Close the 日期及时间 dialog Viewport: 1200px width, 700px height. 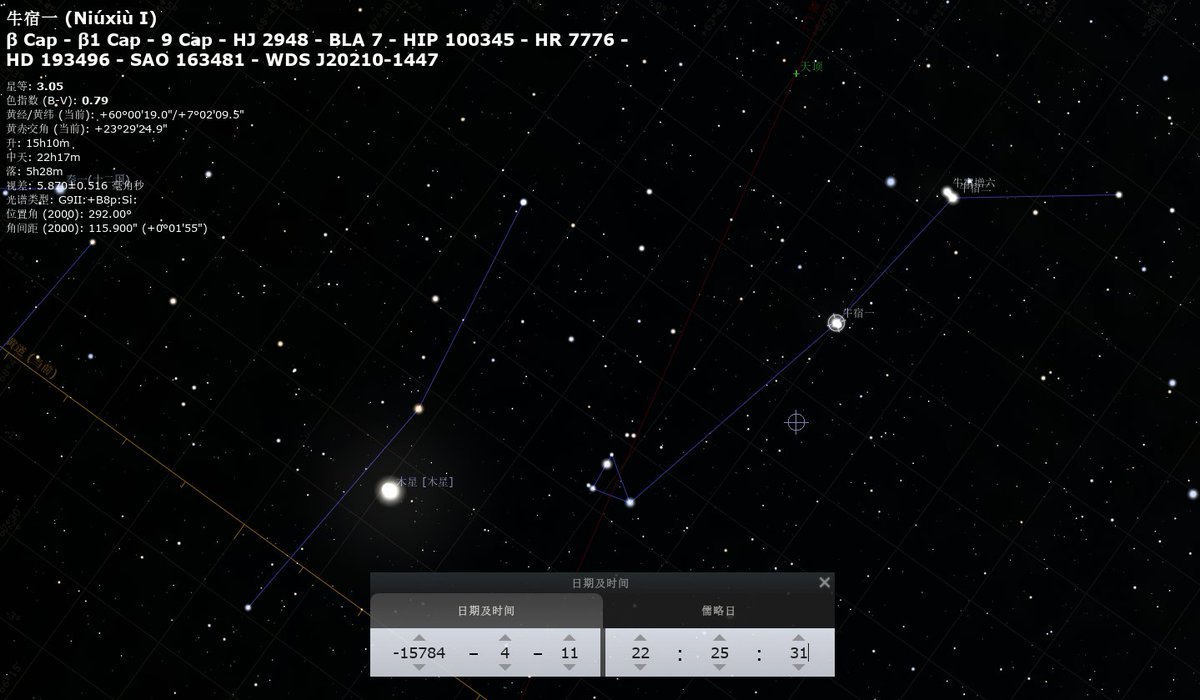point(824,582)
